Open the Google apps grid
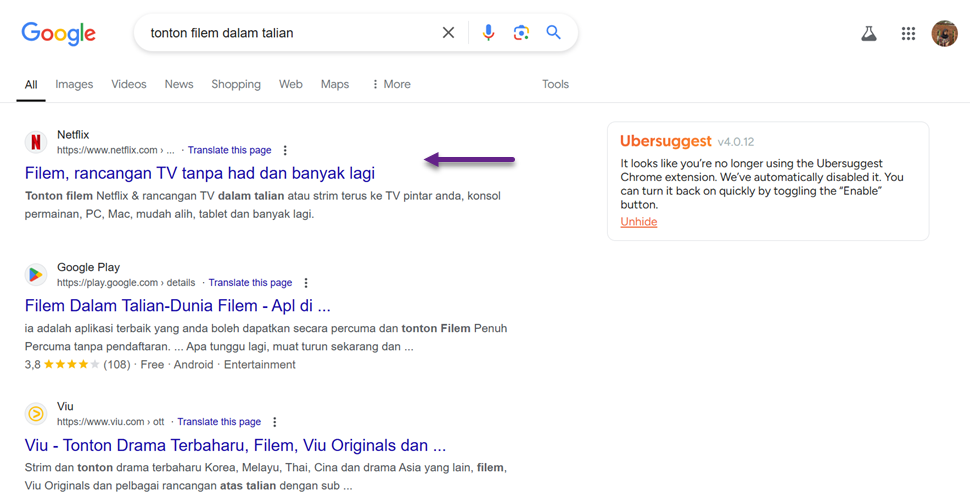This screenshot has height=501, width=971. [908, 33]
